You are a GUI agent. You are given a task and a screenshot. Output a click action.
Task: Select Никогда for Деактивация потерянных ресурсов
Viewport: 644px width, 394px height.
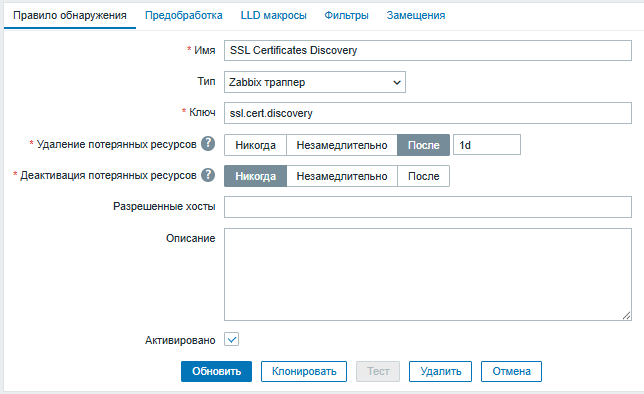(255, 176)
